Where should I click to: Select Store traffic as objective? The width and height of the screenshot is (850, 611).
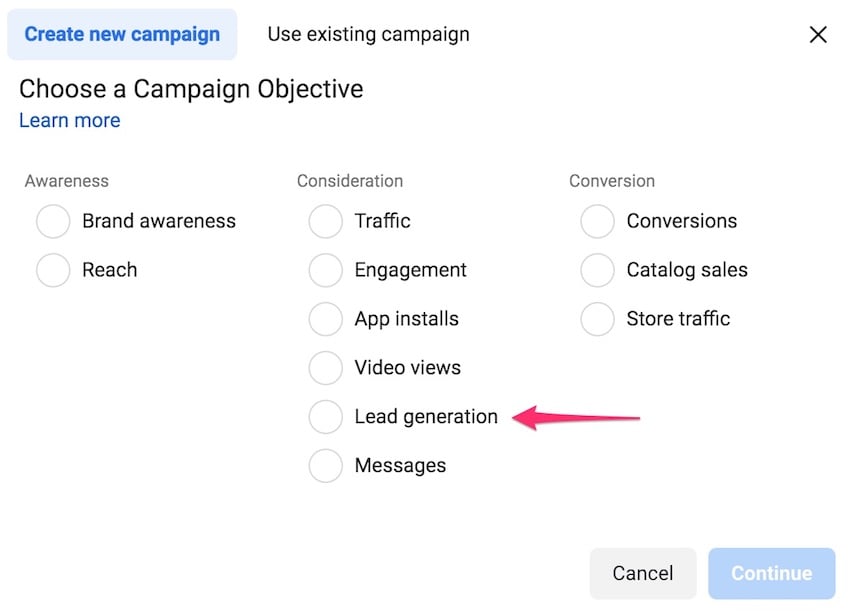[597, 319]
